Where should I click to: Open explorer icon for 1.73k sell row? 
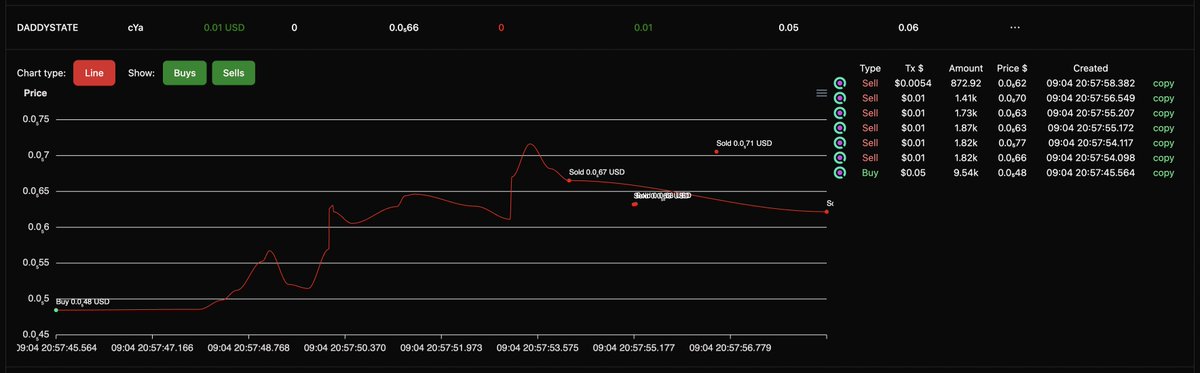coord(840,114)
